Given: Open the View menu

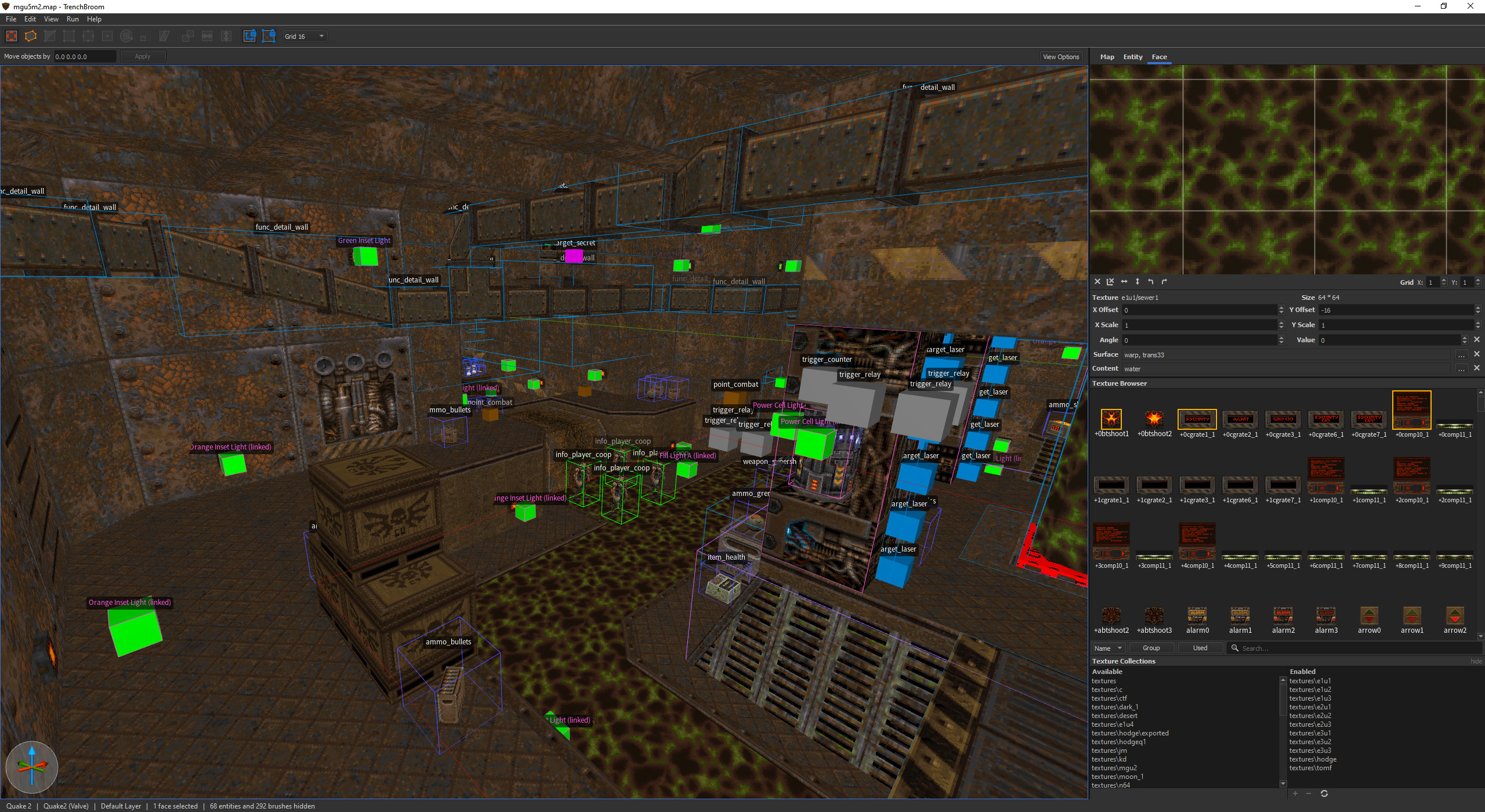Looking at the screenshot, I should click(x=51, y=19).
